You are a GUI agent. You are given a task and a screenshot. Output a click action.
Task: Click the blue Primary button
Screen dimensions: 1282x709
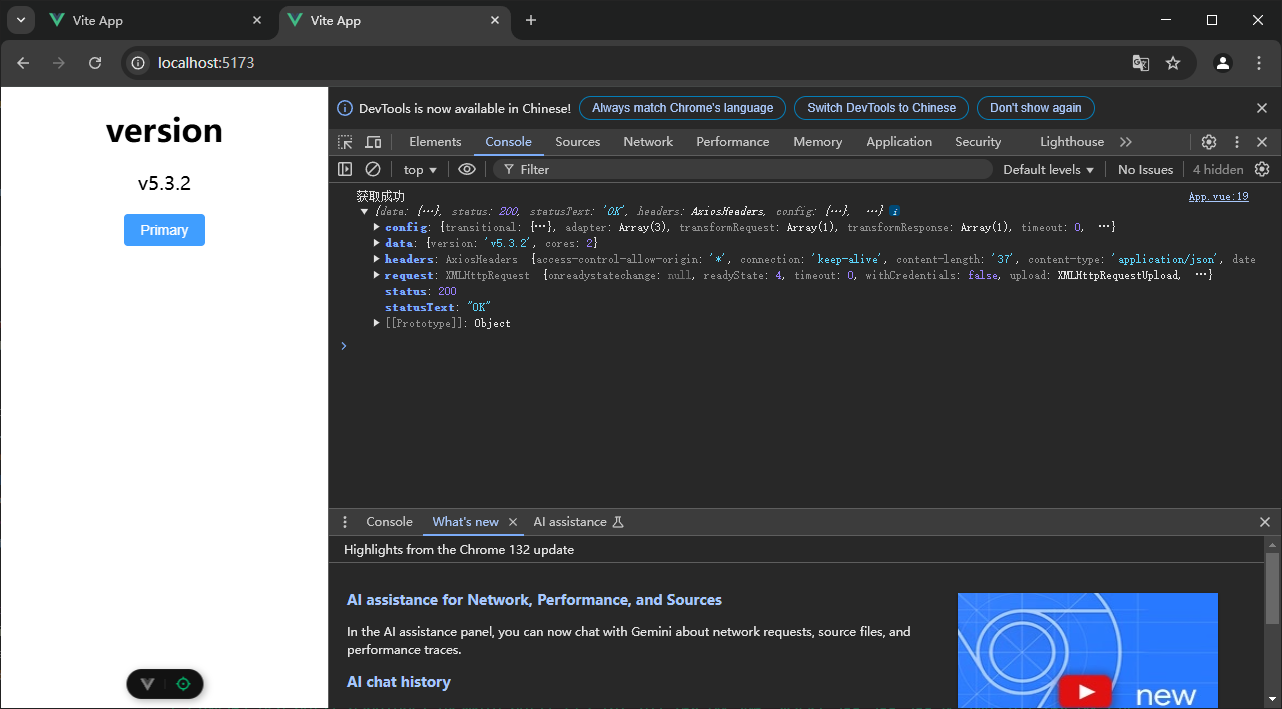(164, 230)
